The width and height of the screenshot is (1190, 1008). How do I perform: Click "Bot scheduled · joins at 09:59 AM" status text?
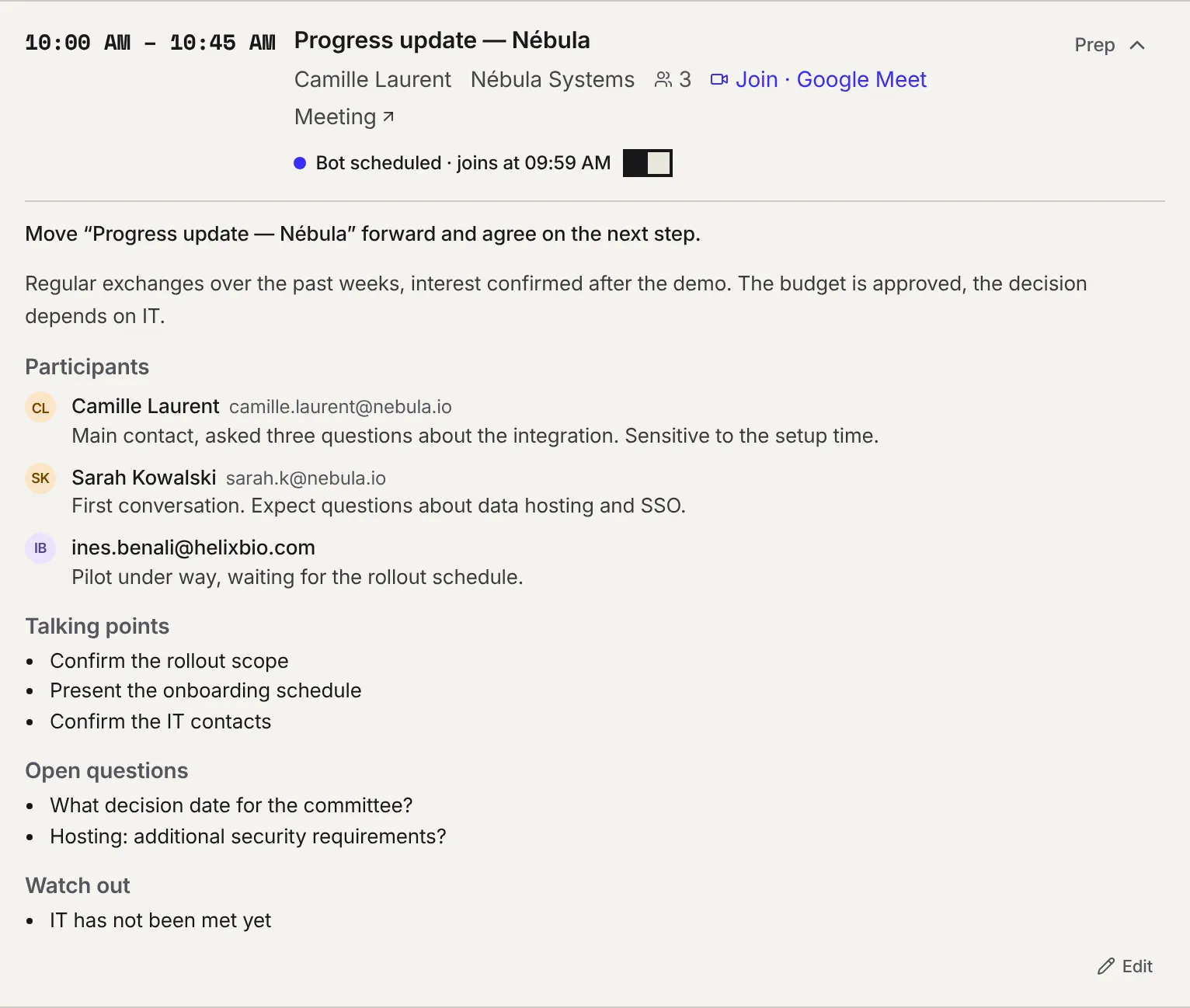click(463, 163)
